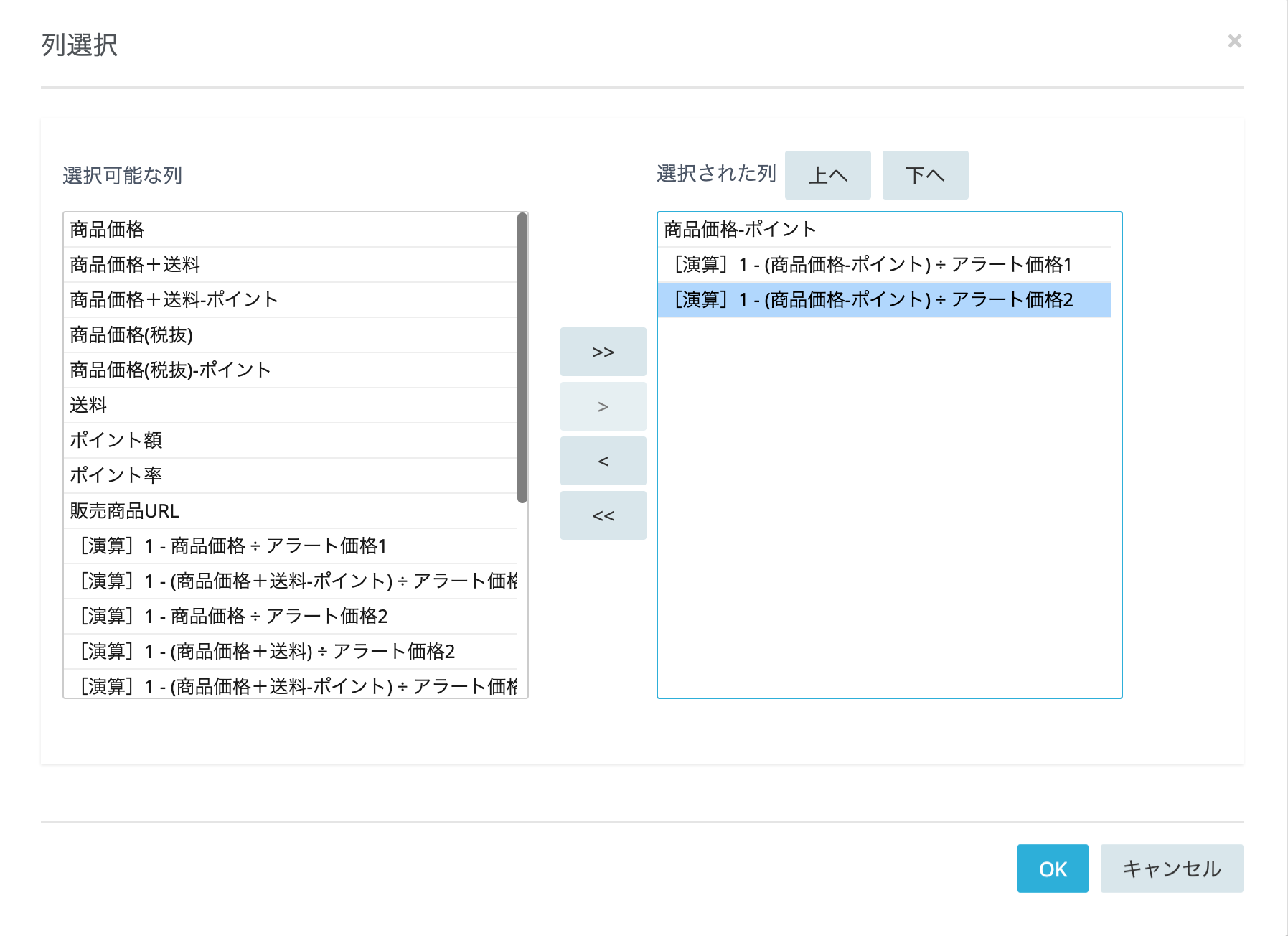Image resolution: width=1288 pixels, height=936 pixels.
Task: Select 商品価格+送料 in available list
Action: 135,265
